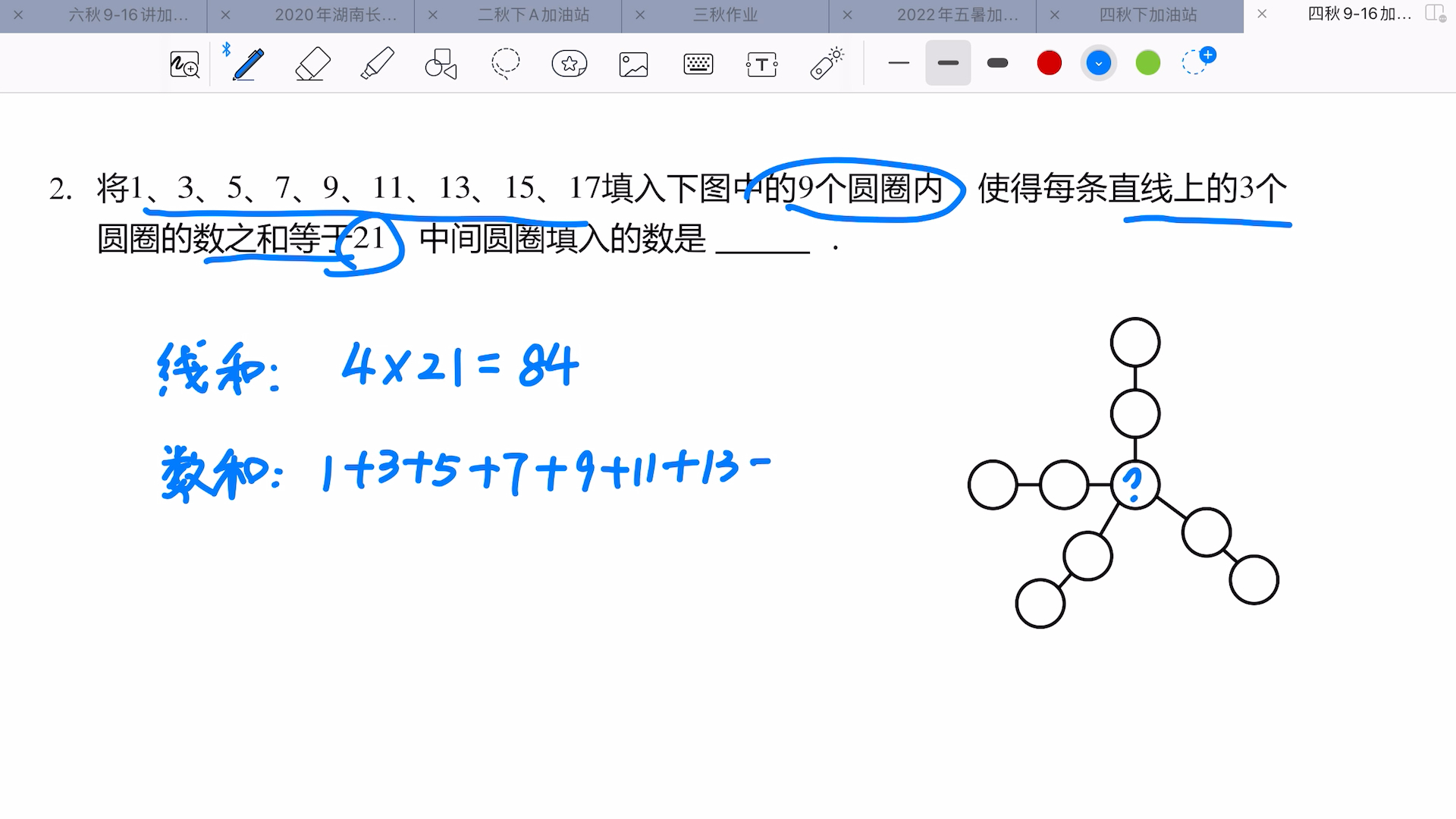Toggle the Bluetooth stylus indicator

[226, 49]
